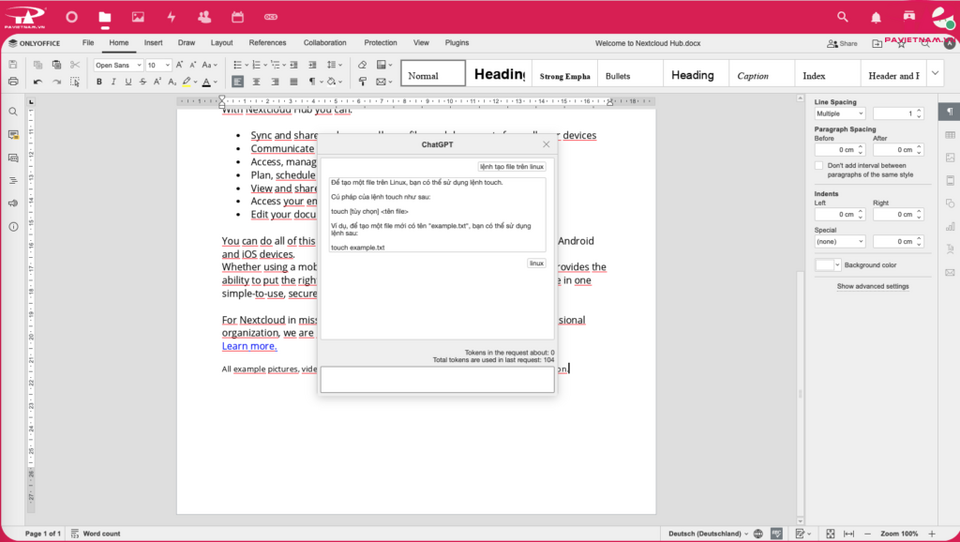This screenshot has width=960, height=542.
Task: Increase paragraph indent
Action: (312, 65)
